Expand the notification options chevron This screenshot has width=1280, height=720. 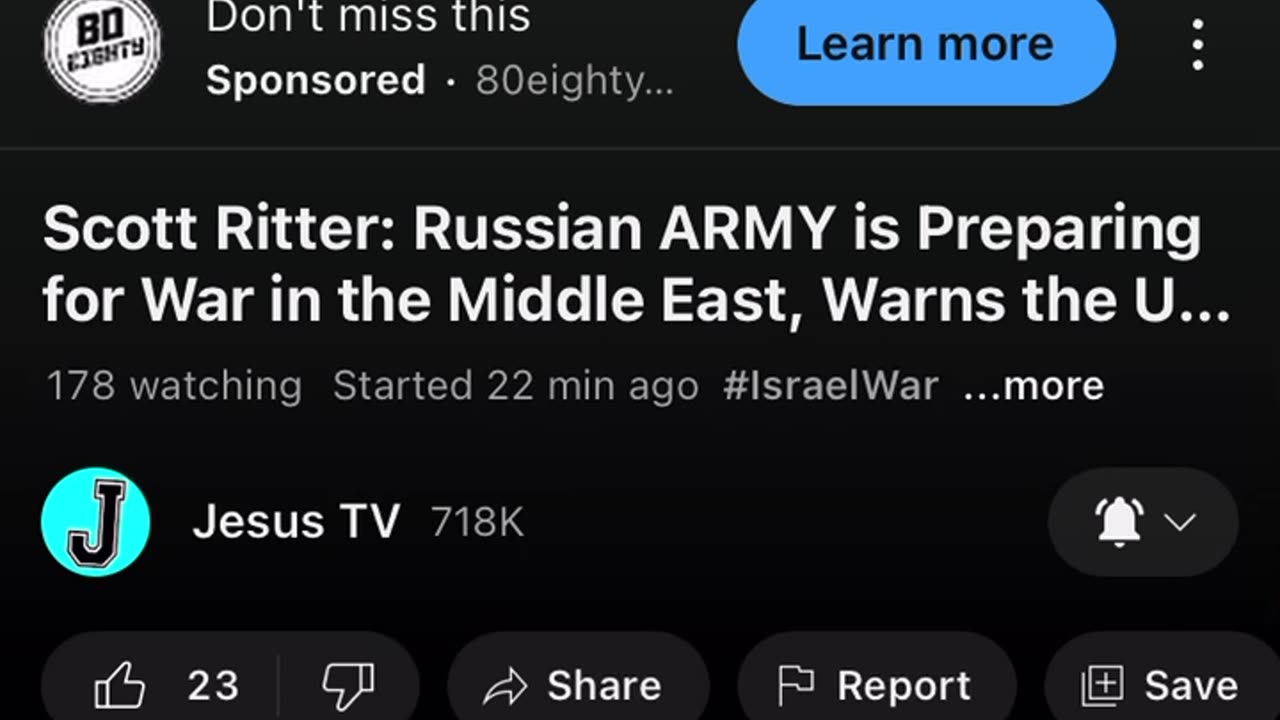pyautogui.click(x=1181, y=522)
